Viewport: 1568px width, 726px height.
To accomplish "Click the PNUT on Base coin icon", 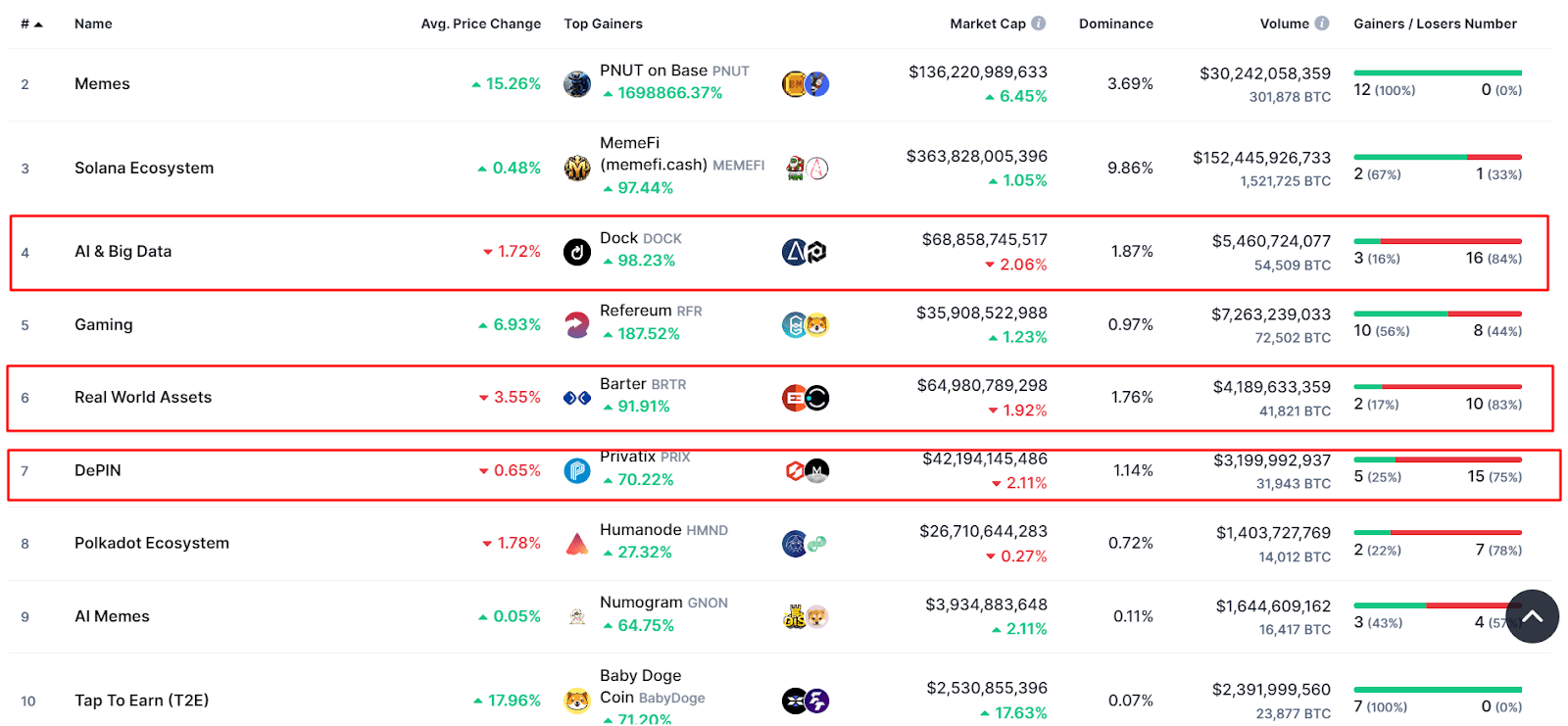I will 577,83.
